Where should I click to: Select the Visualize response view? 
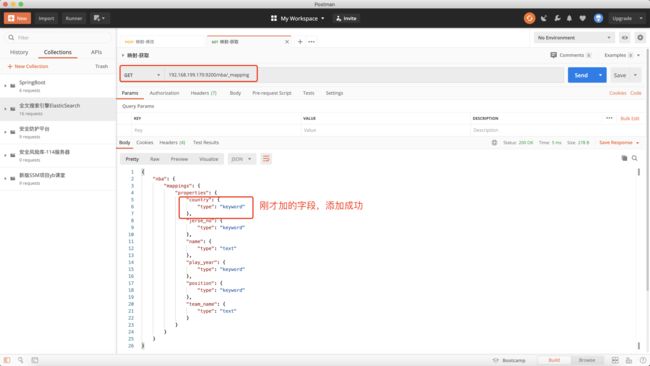pos(209,159)
